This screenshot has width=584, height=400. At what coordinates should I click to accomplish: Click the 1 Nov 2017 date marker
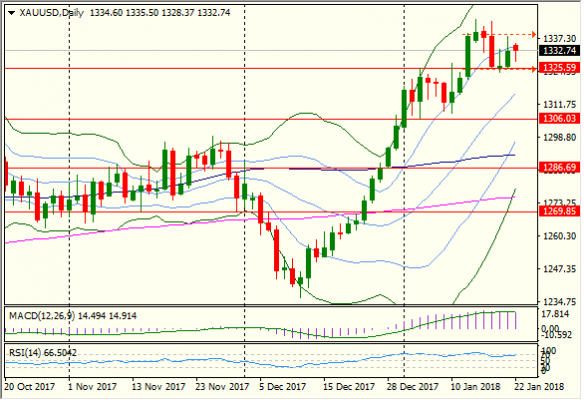click(92, 387)
